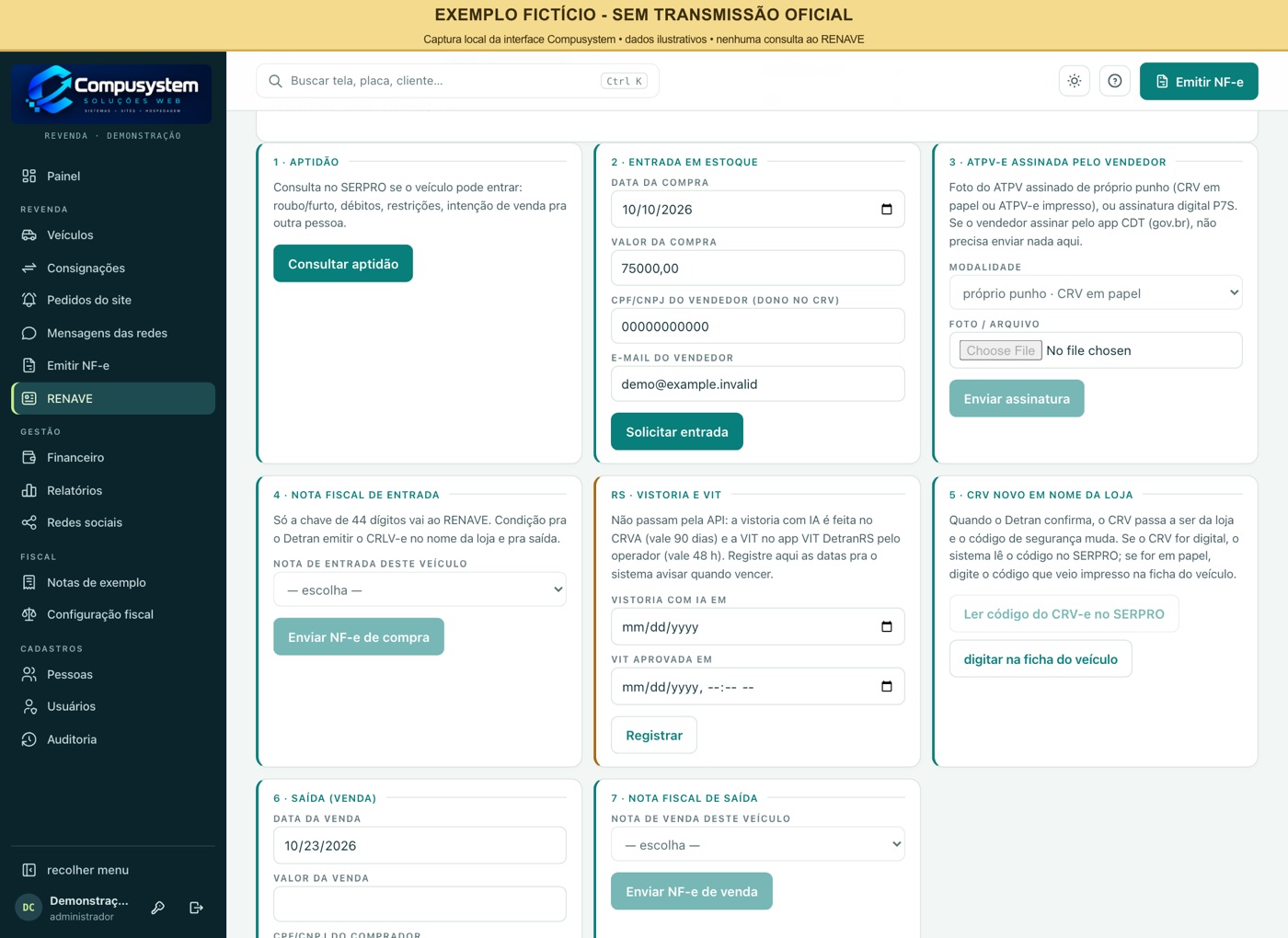The image size is (1288, 938).
Task: Collapse sidebar with recolher menu
Action: pos(113,870)
